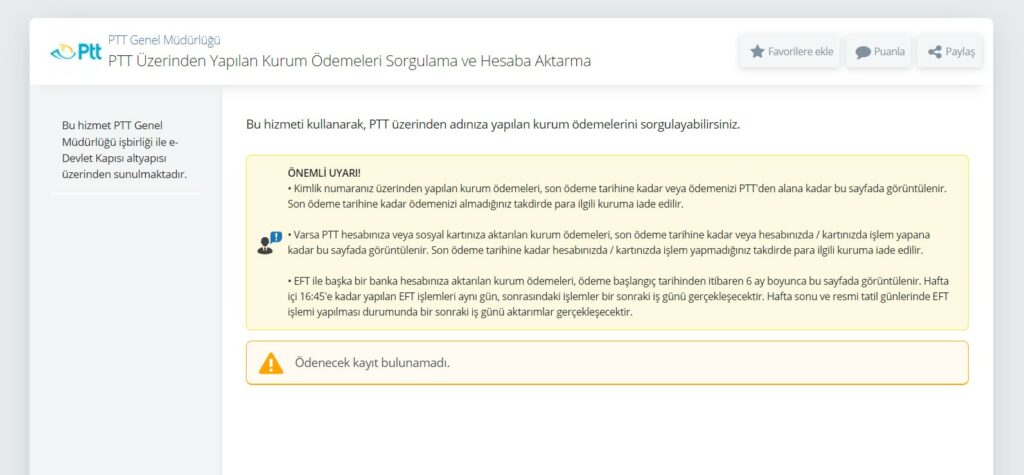Click the paragraph beginning Kimlik numaranız üzerinden
The image size is (1024, 475).
point(617,195)
